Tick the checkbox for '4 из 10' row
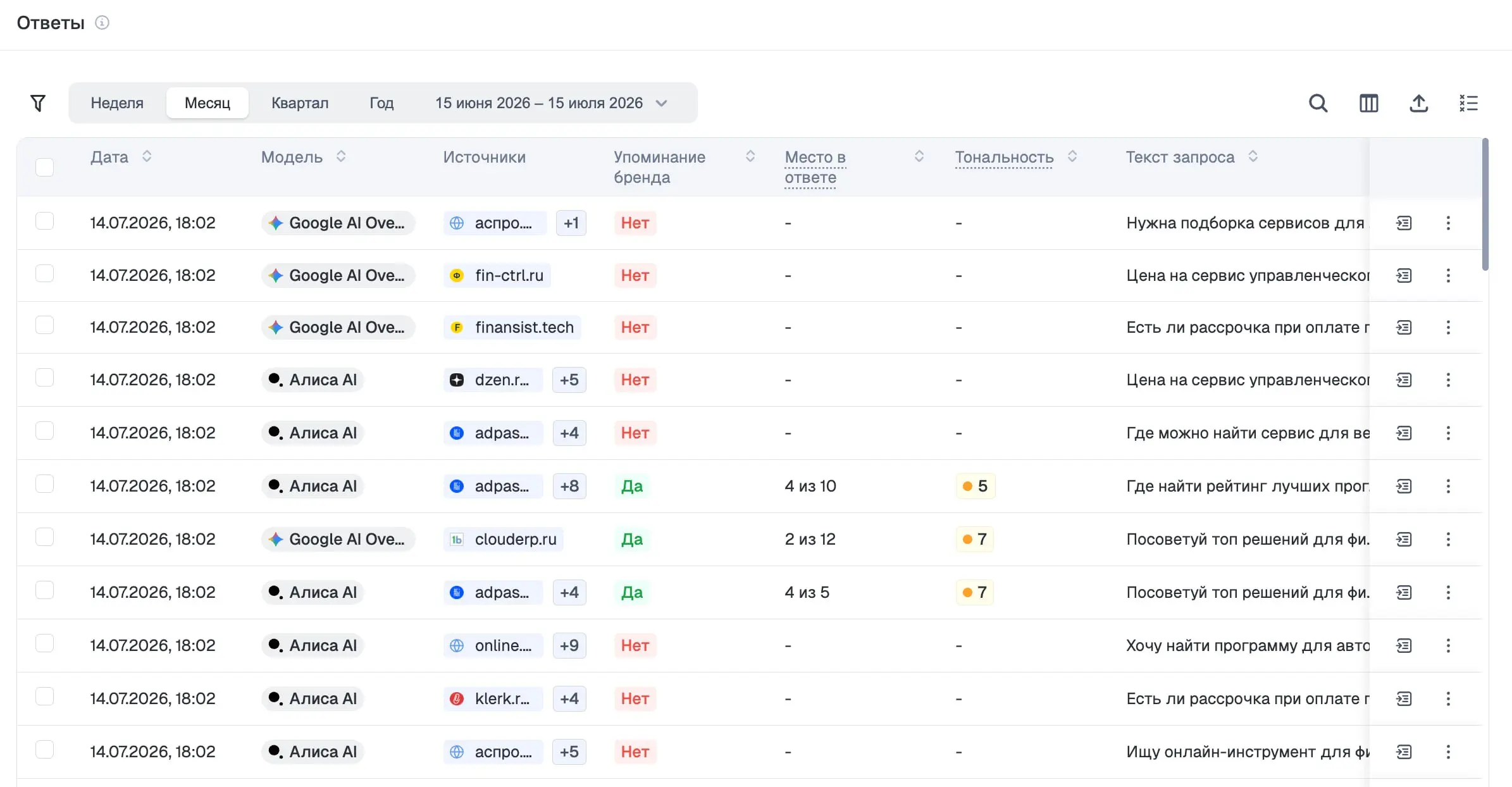The image size is (1512, 787). click(44, 484)
